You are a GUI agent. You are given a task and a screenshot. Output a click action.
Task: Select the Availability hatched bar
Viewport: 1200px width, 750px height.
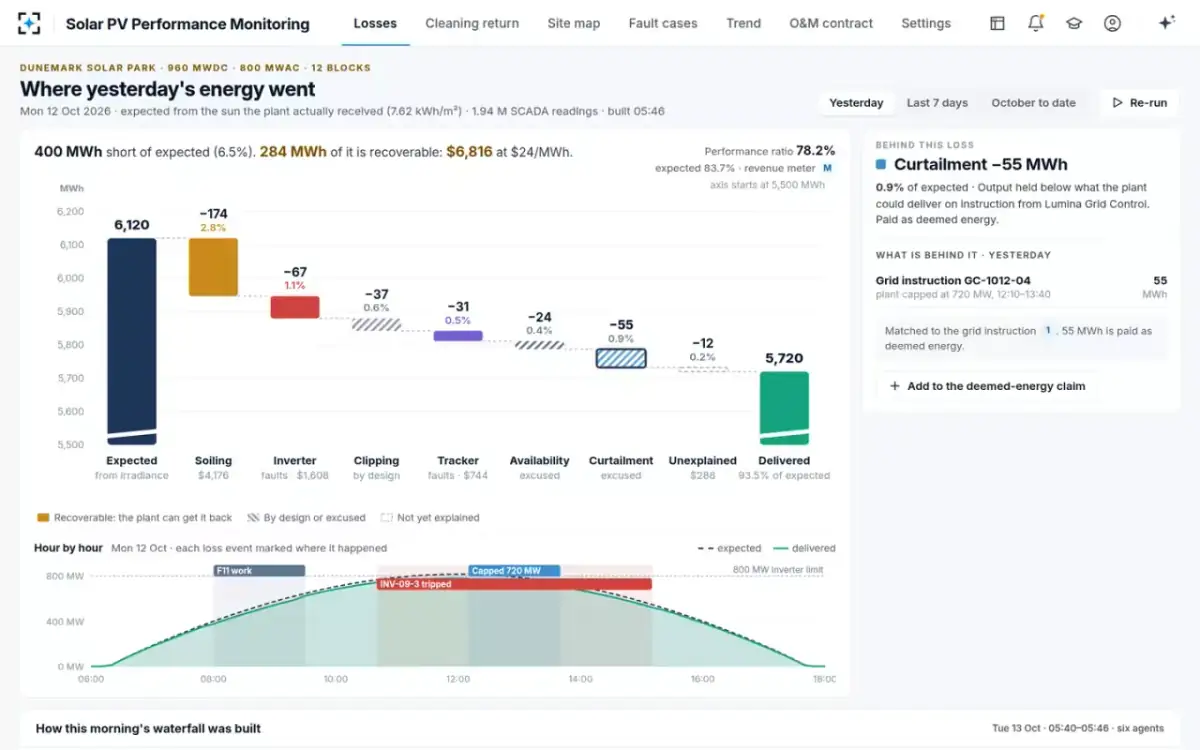(x=540, y=345)
